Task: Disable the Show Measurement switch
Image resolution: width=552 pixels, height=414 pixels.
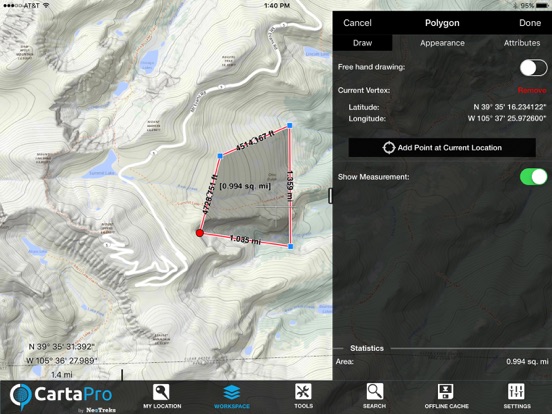Action: click(x=533, y=176)
